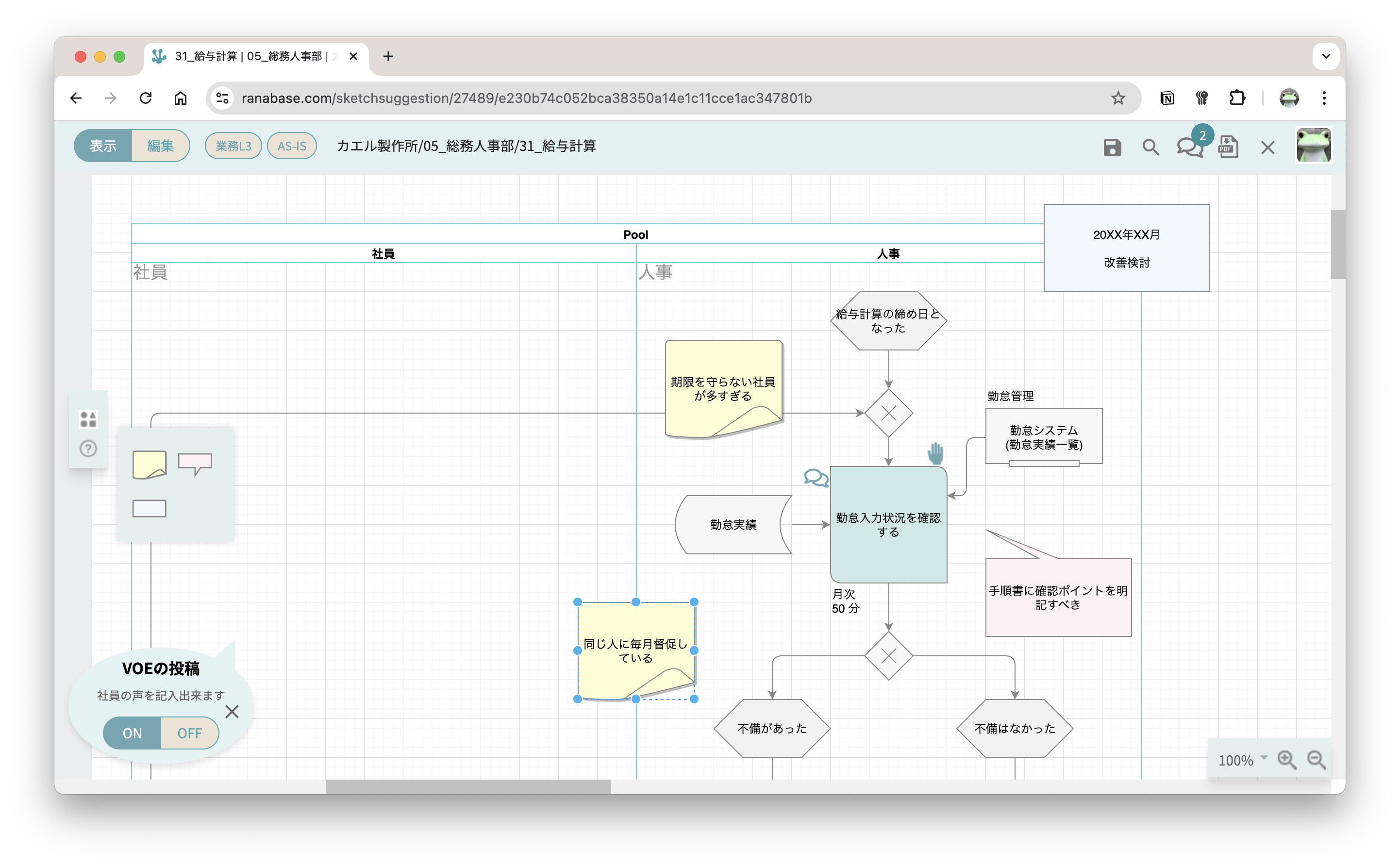Click the lower X gateway diamond

888,656
